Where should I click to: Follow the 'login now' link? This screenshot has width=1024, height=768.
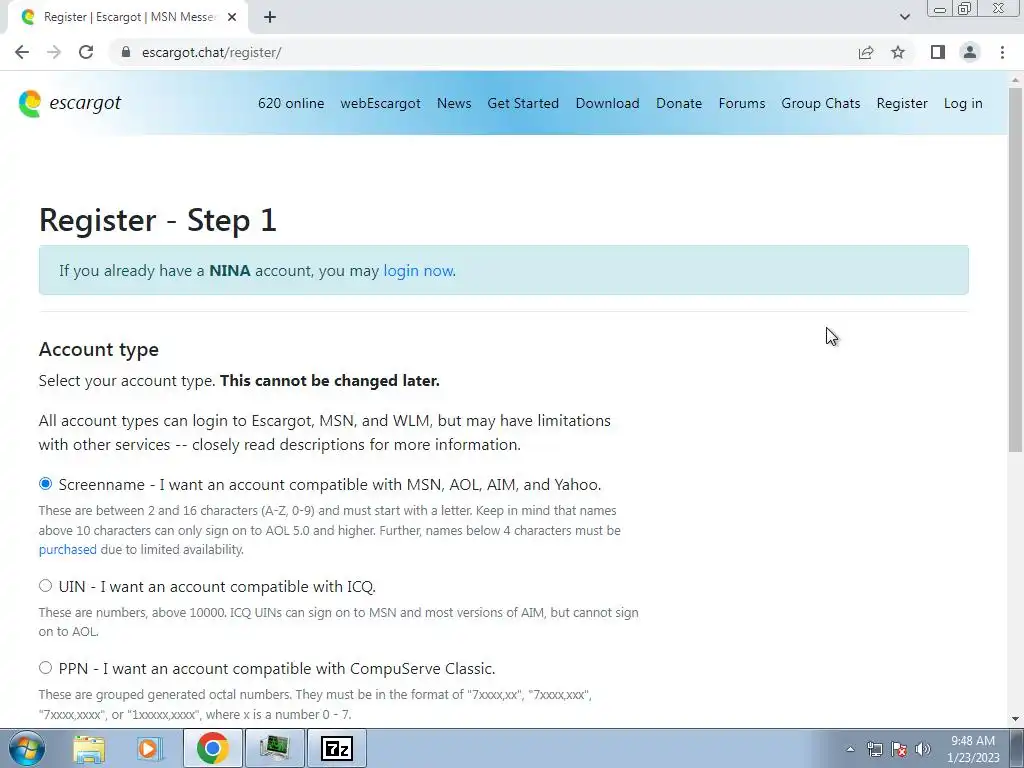(418, 270)
